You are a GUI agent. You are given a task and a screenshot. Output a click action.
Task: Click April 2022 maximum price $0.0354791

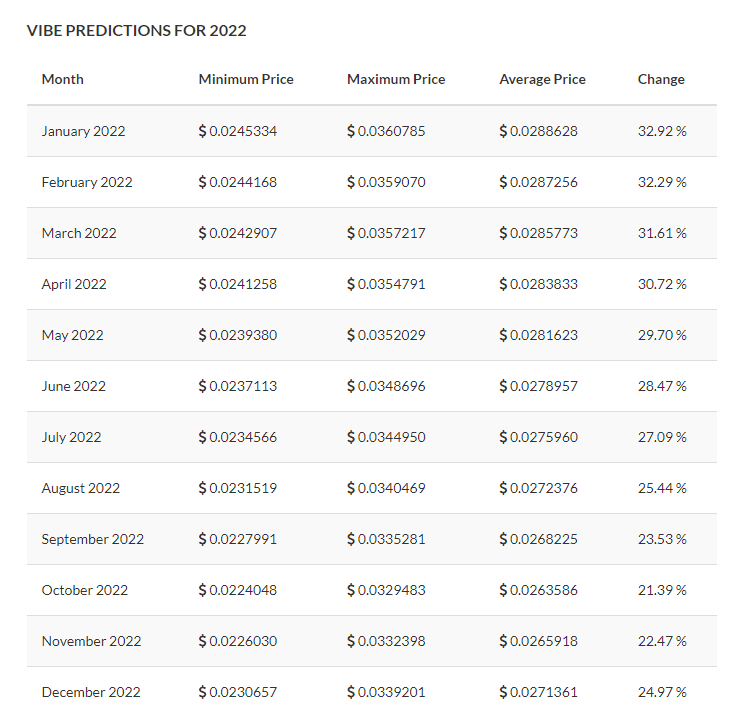(x=386, y=284)
